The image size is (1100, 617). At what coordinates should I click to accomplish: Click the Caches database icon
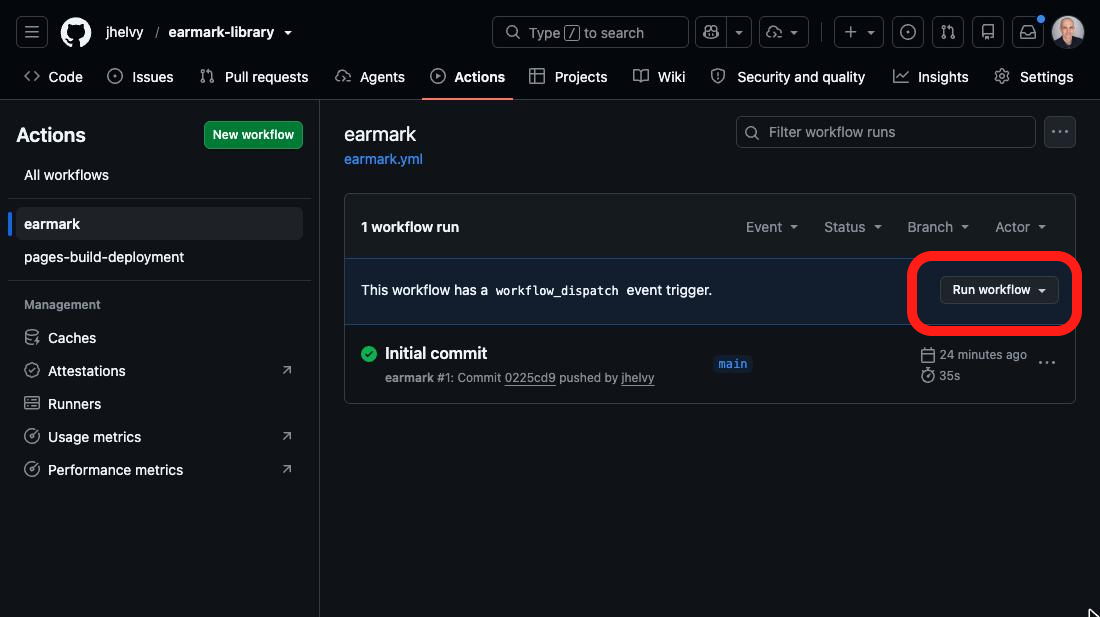32,337
